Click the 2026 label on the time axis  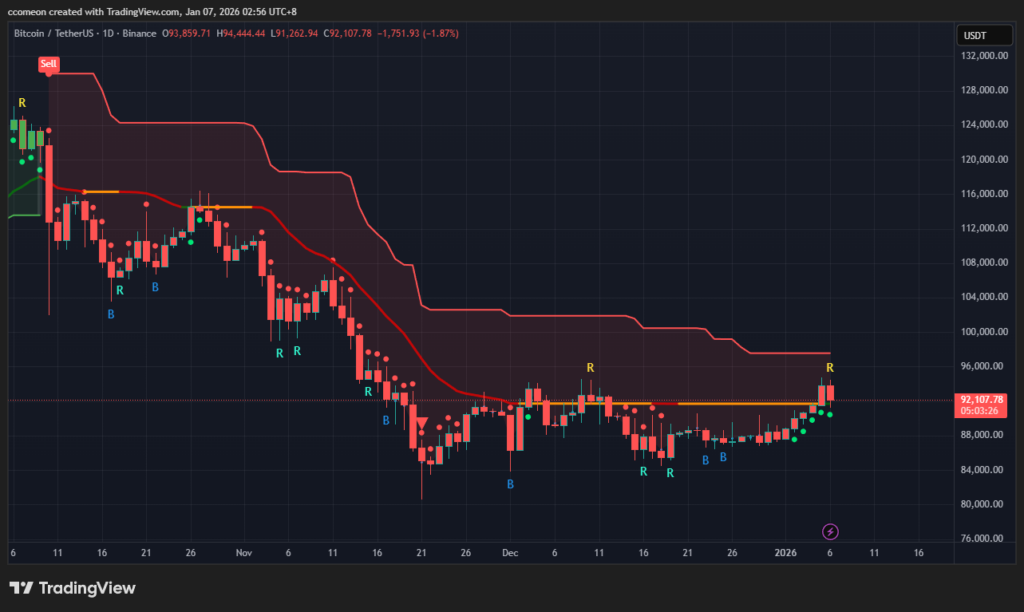(785, 552)
